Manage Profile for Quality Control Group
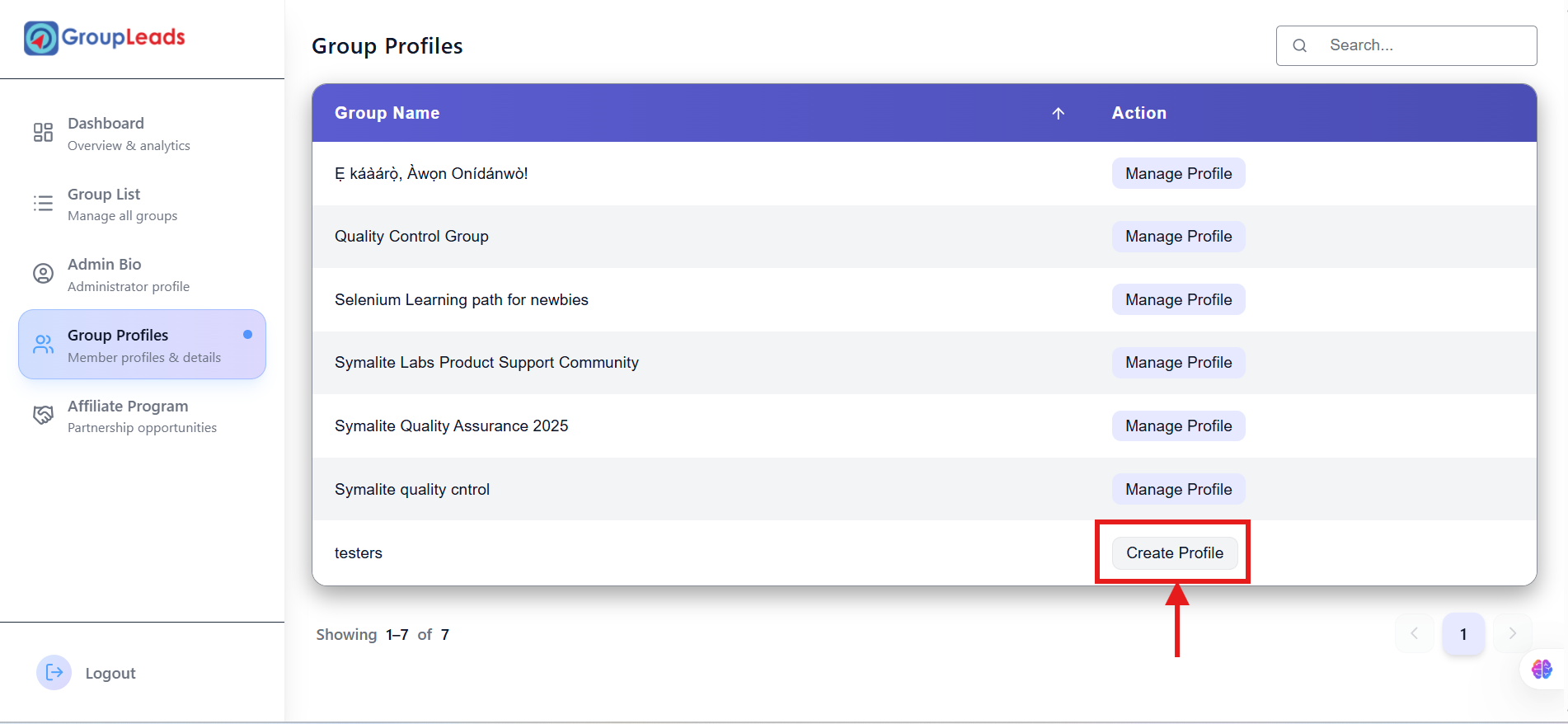 point(1178,237)
